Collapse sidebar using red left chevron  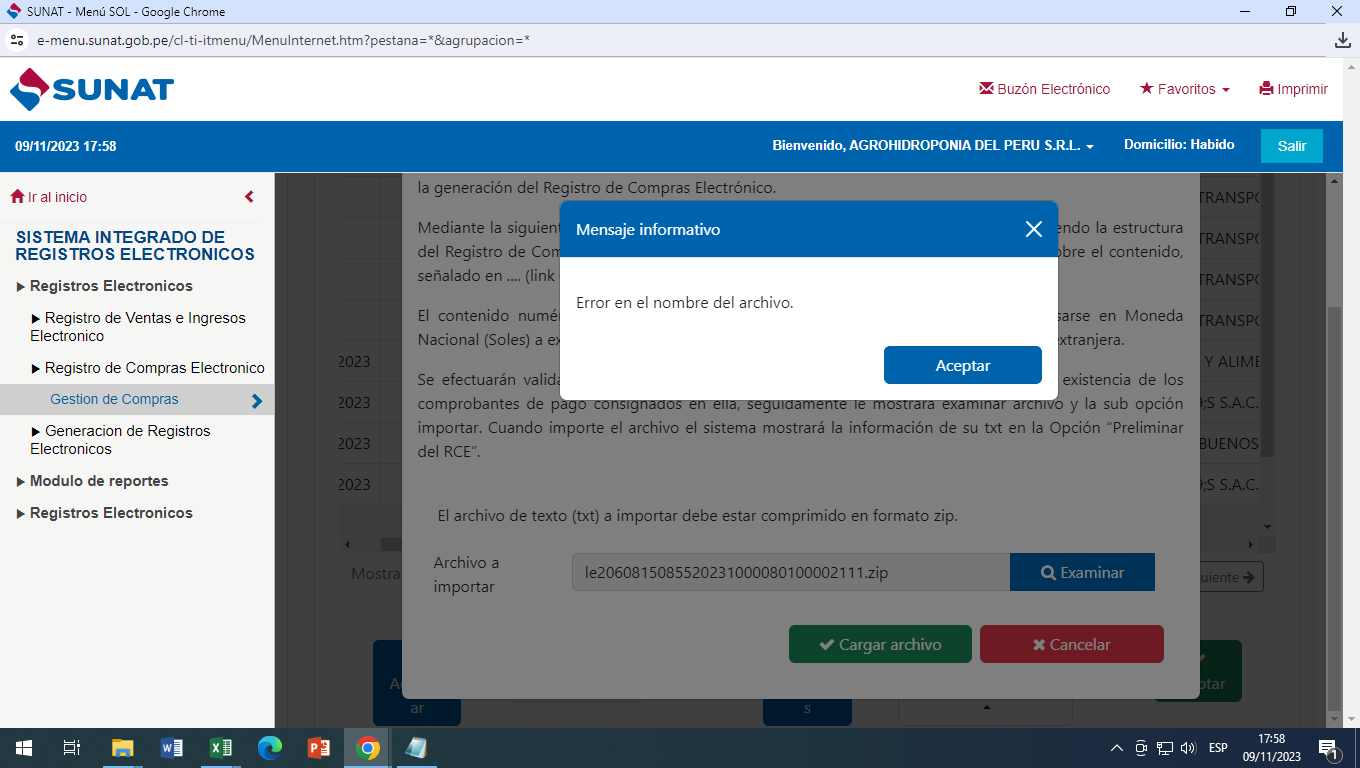tap(249, 197)
